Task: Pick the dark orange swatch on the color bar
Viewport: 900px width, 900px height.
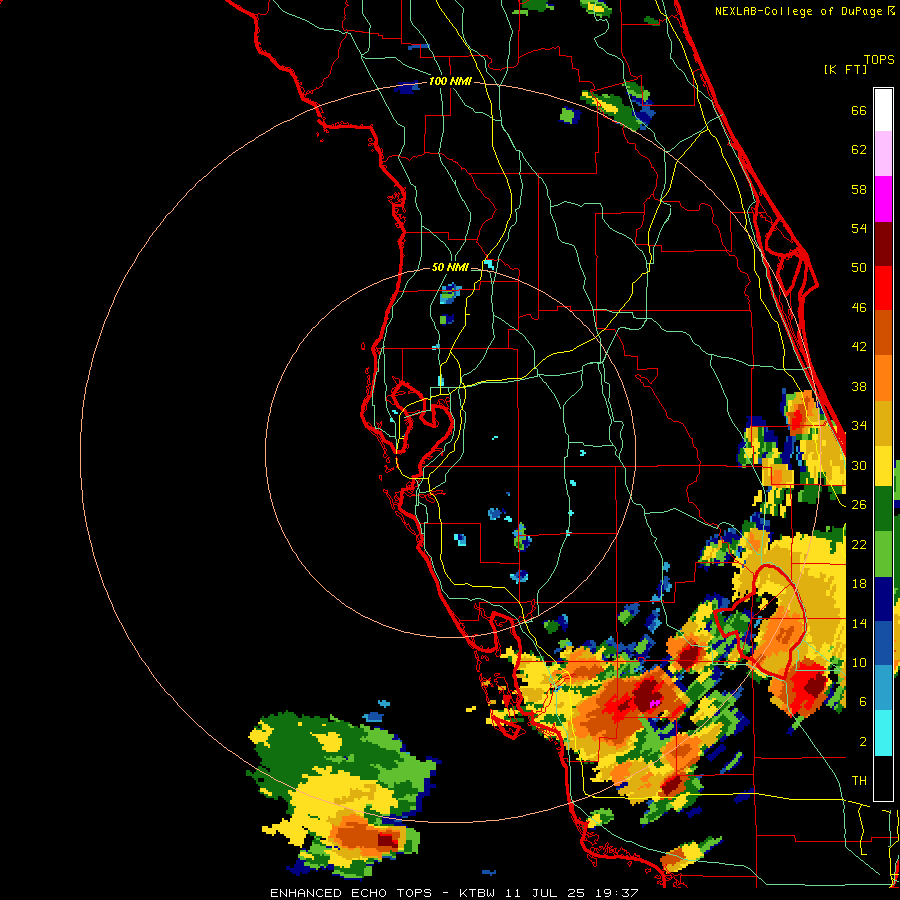Action: pyautogui.click(x=883, y=333)
